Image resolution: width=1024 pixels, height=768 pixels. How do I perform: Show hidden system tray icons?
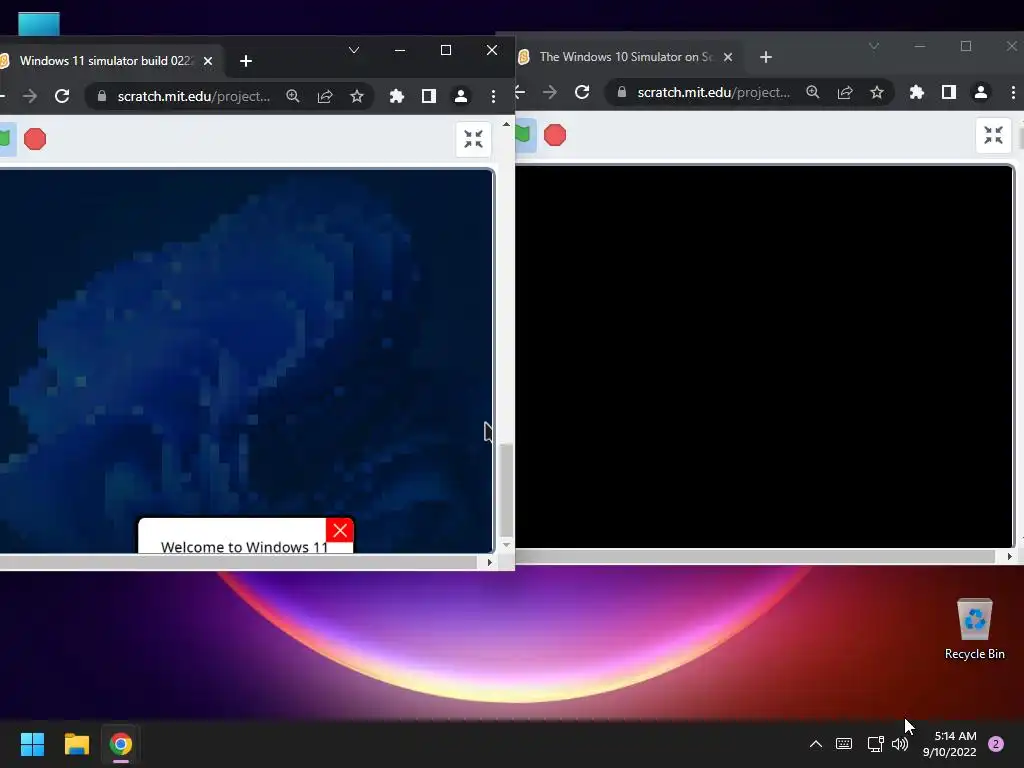816,744
